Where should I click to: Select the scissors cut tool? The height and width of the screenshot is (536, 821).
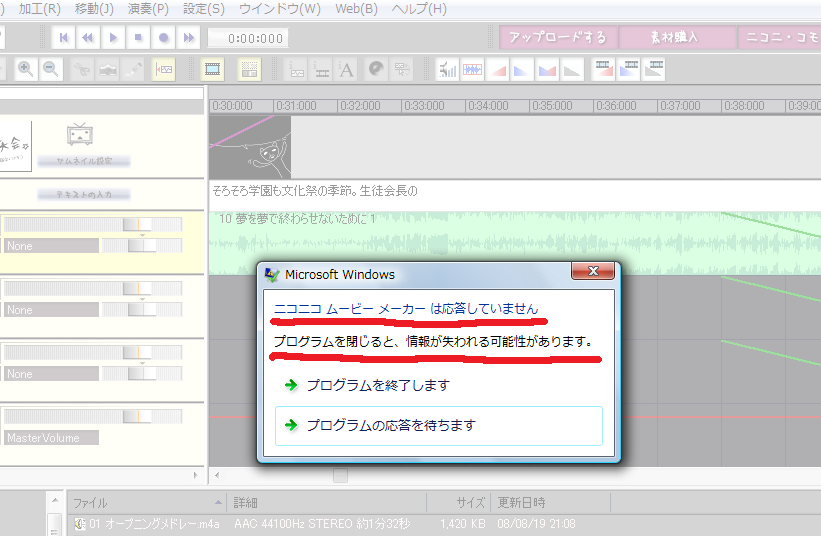click(82, 69)
